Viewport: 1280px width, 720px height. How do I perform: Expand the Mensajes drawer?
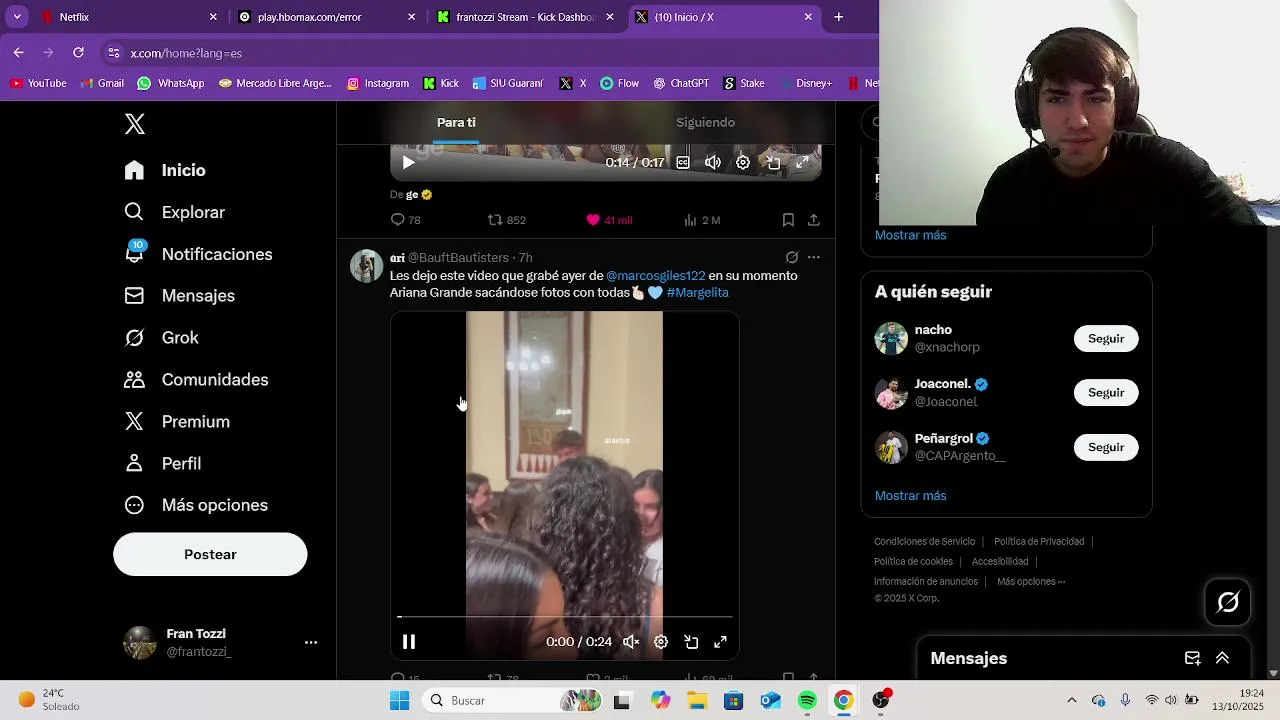click(1222, 658)
